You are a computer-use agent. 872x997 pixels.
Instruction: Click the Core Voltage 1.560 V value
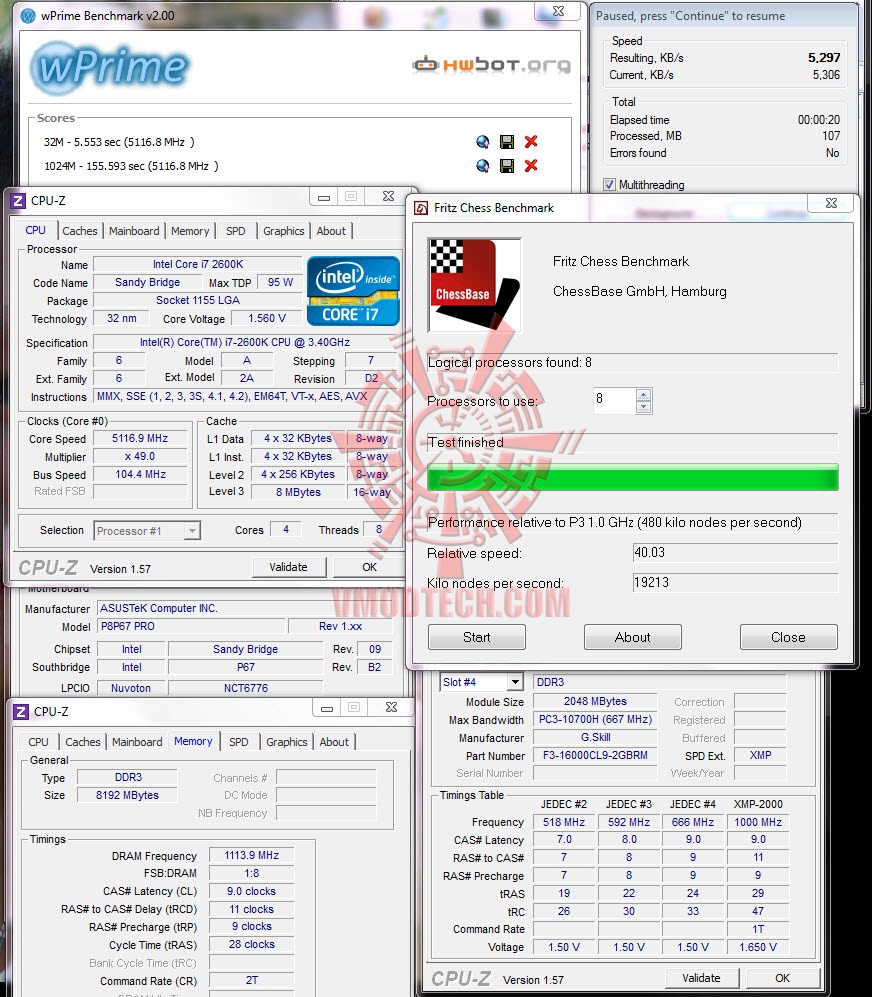(267, 319)
